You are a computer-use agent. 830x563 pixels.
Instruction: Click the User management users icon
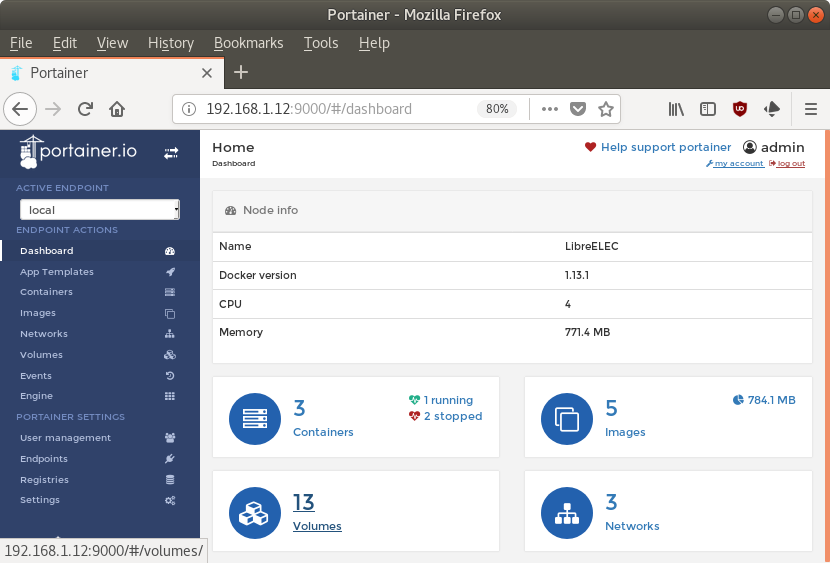170,438
